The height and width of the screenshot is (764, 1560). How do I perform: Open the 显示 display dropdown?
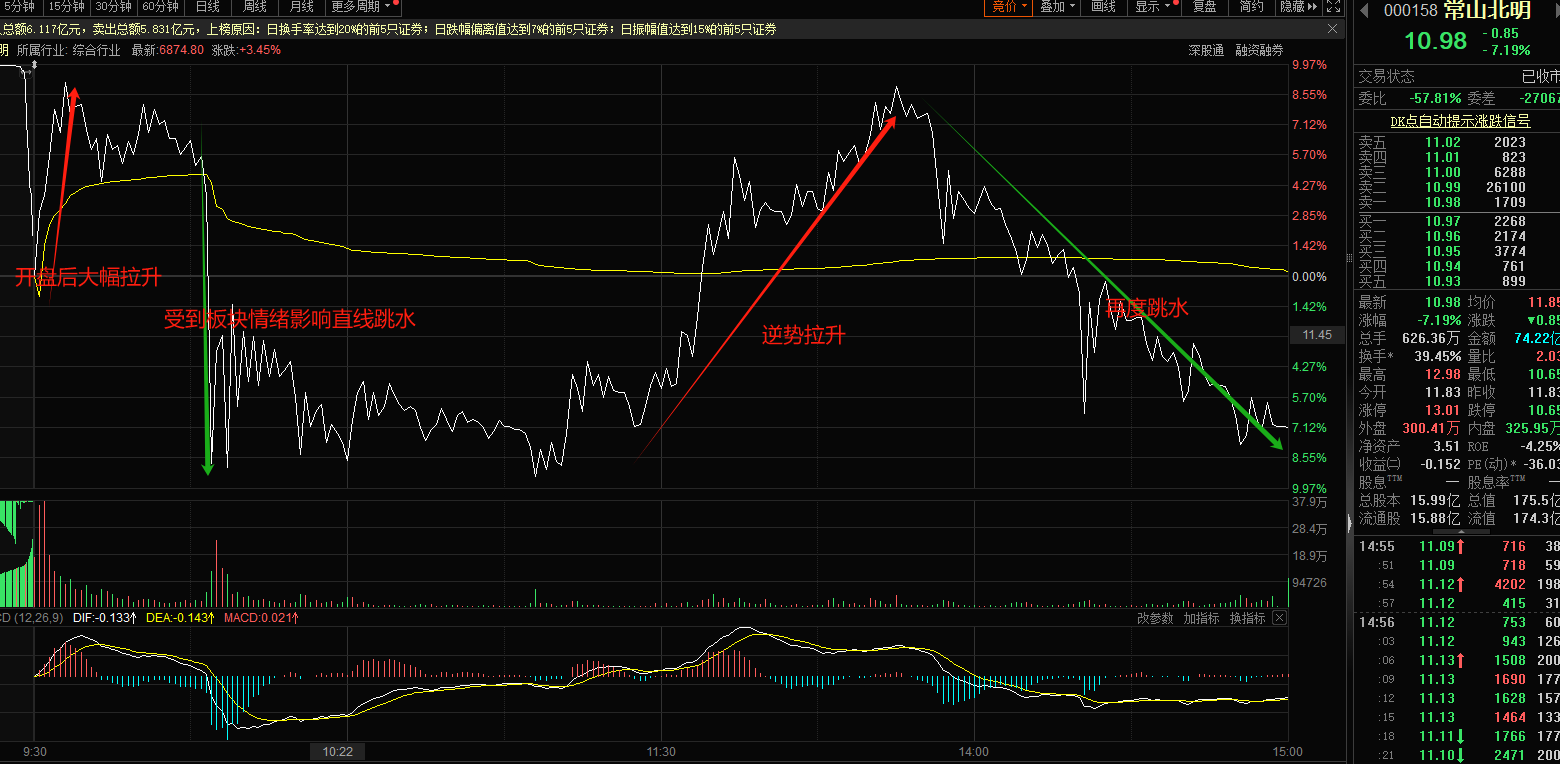(1153, 6)
